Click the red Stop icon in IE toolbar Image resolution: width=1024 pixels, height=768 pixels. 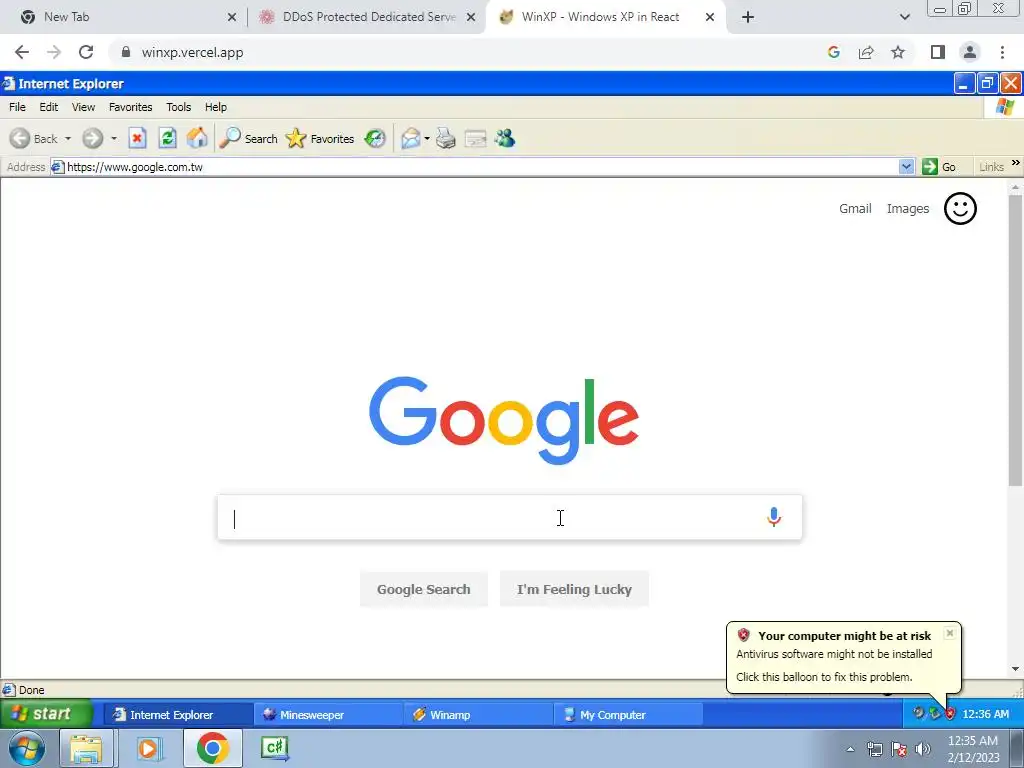coord(137,138)
